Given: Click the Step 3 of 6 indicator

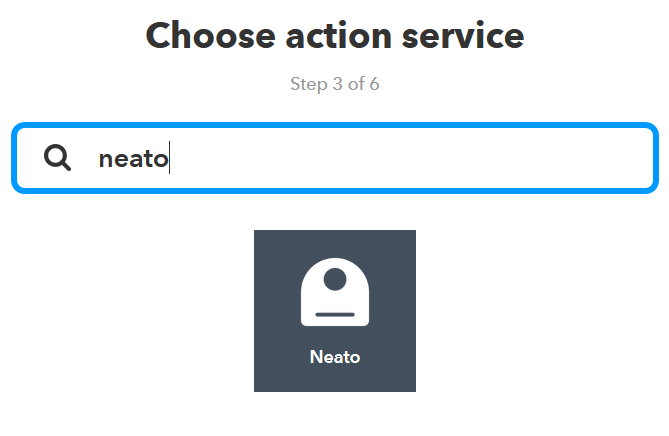Looking at the screenshot, I should pos(335,84).
